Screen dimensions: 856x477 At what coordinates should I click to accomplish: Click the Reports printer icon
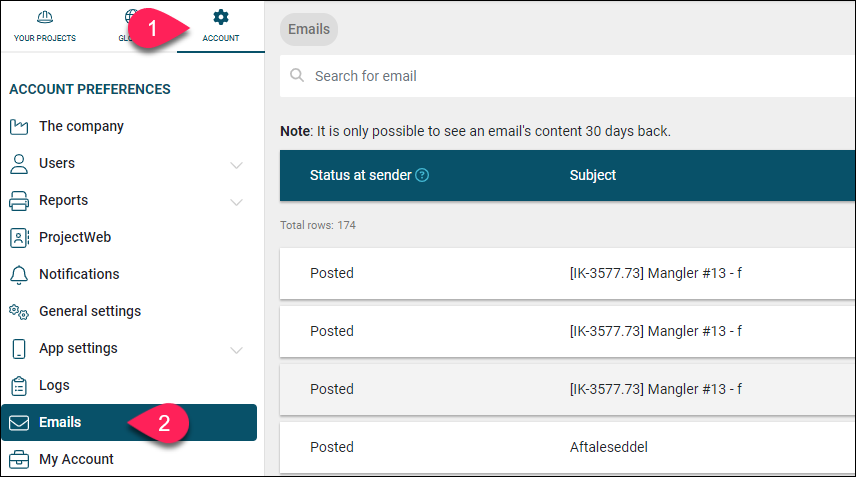coord(19,201)
